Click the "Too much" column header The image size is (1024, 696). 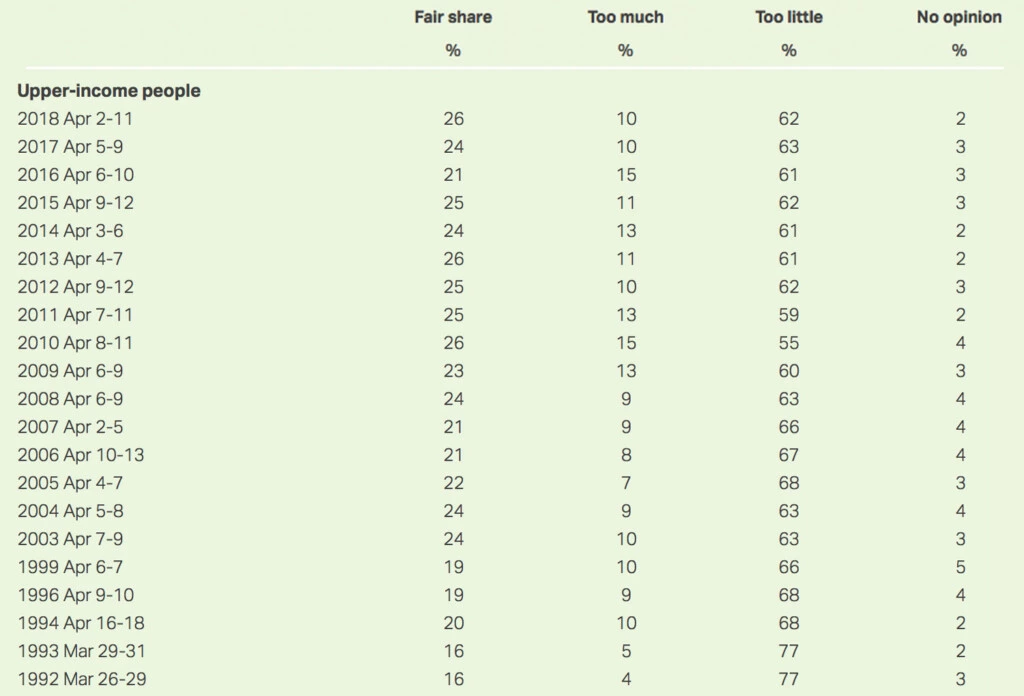[x=625, y=17]
